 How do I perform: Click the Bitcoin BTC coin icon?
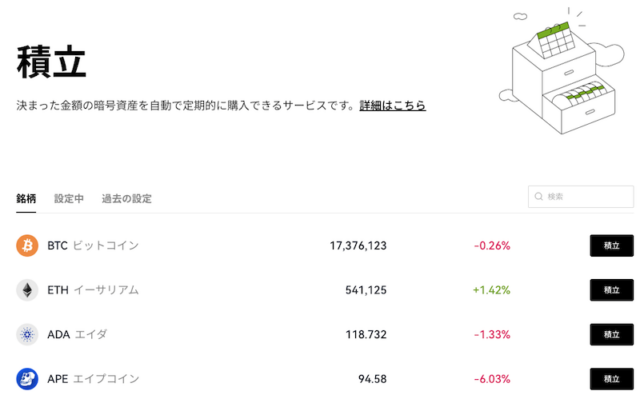[x=27, y=246]
